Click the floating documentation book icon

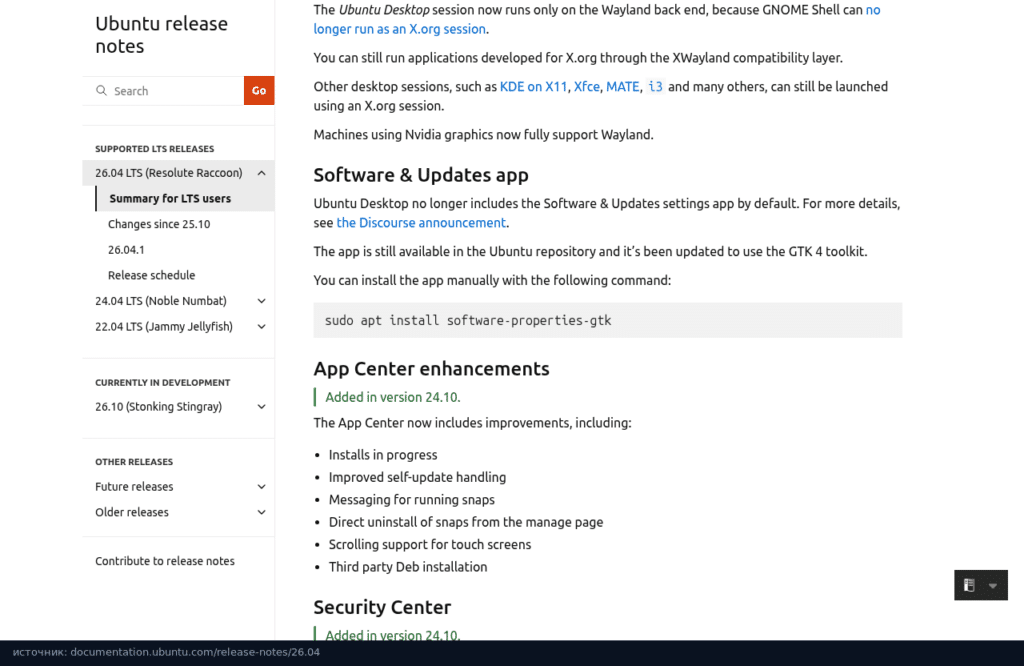coord(969,585)
